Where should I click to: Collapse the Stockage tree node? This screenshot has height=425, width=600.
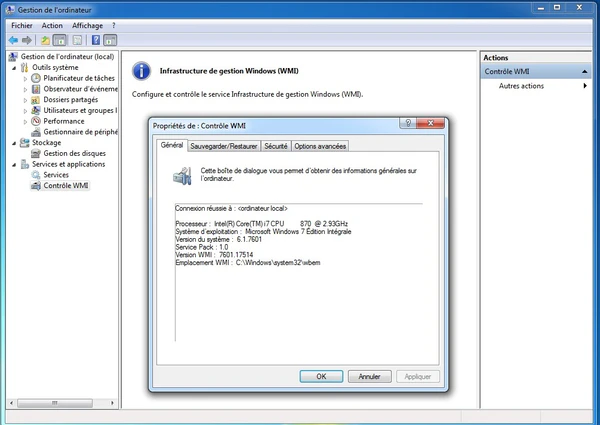pos(14,143)
